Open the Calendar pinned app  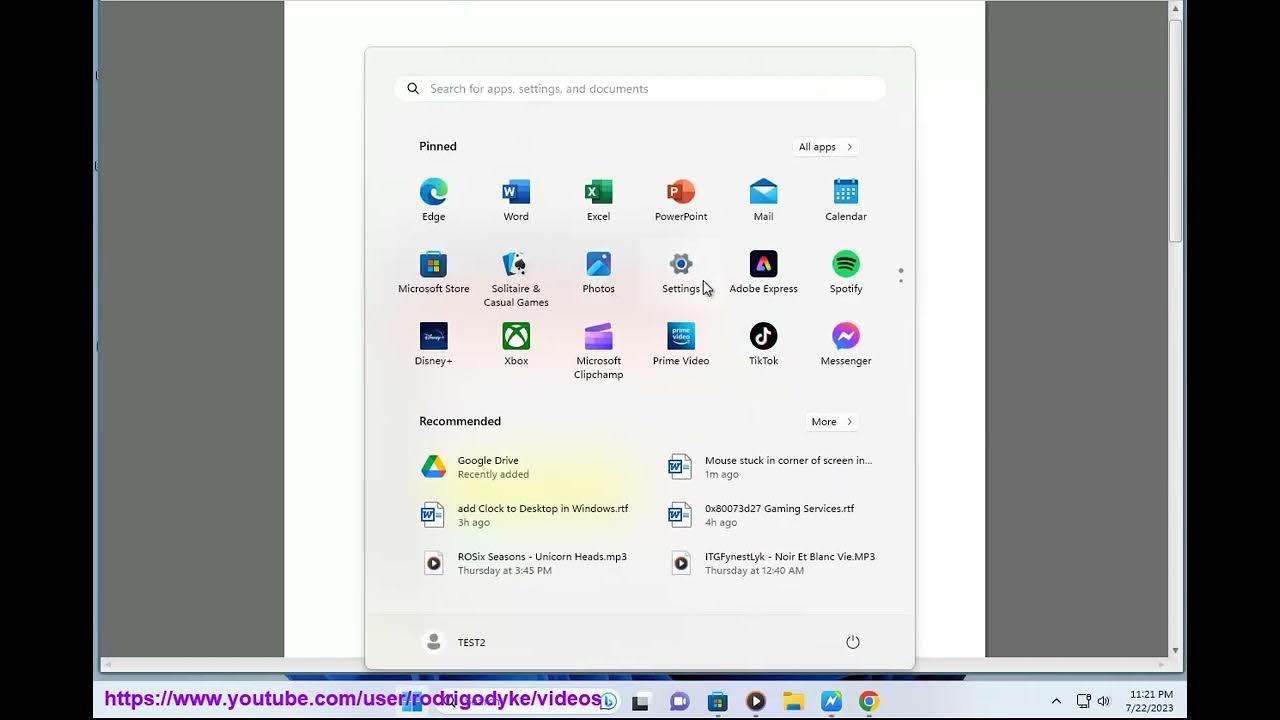[x=846, y=200]
